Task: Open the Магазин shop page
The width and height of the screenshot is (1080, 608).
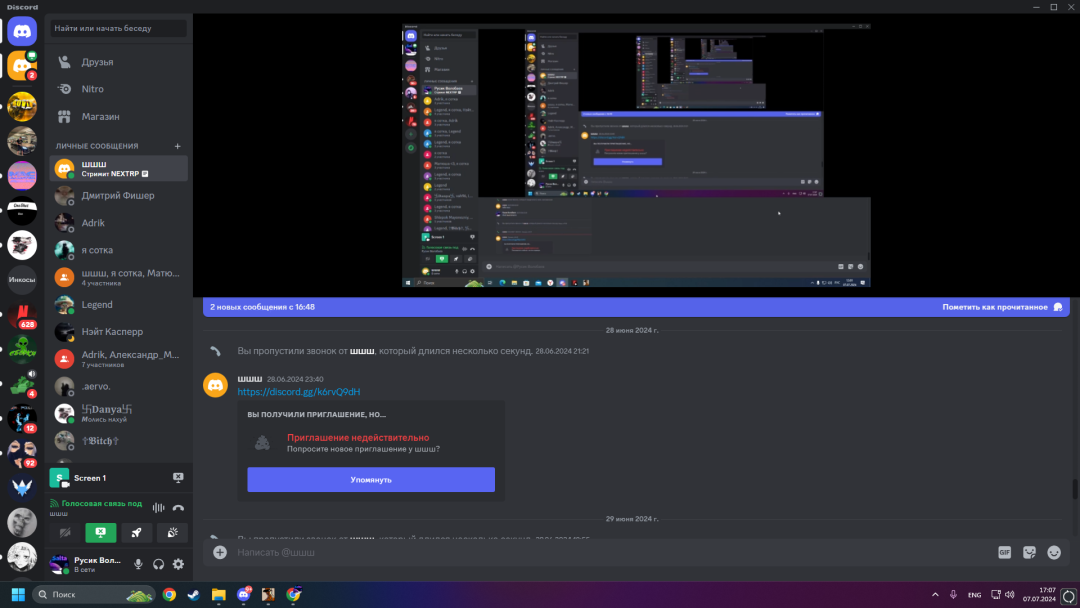Action: point(118,116)
